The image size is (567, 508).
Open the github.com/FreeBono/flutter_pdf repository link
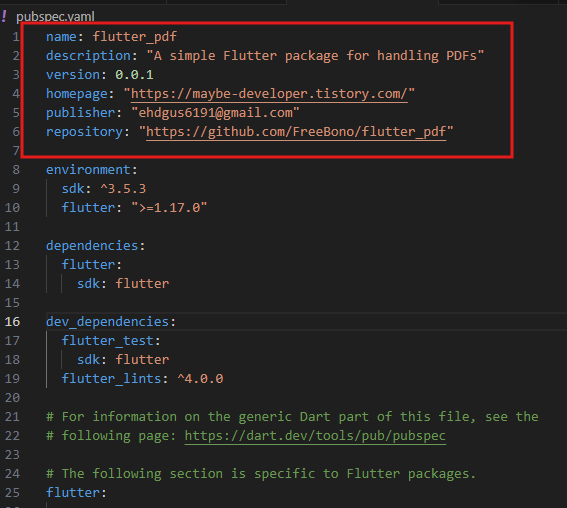point(296,132)
